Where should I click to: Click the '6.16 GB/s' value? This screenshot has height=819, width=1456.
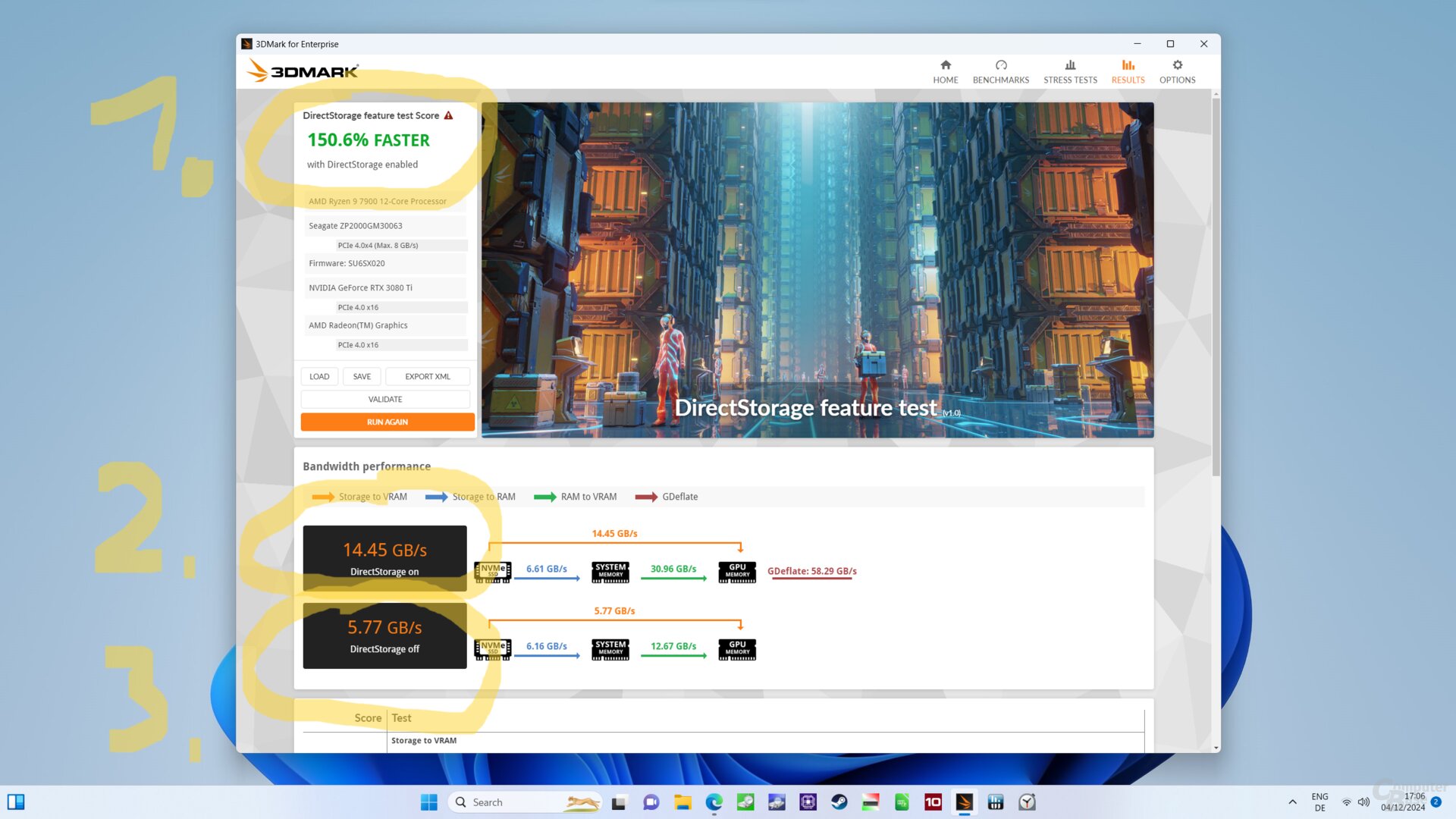coord(547,646)
